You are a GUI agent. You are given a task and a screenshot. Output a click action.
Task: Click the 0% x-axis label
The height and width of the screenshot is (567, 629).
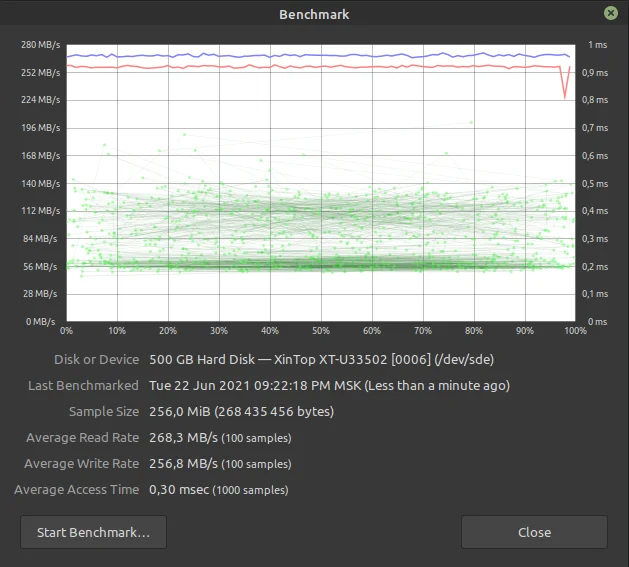click(x=66, y=331)
